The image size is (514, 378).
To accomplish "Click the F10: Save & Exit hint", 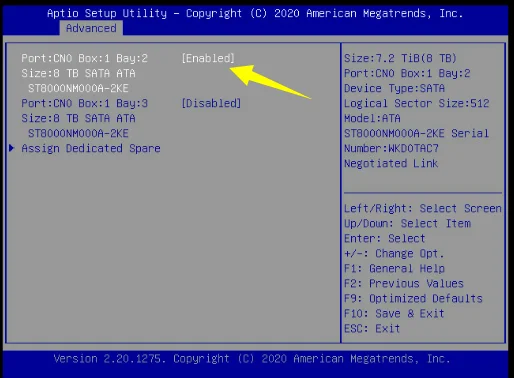I will 394,313.
